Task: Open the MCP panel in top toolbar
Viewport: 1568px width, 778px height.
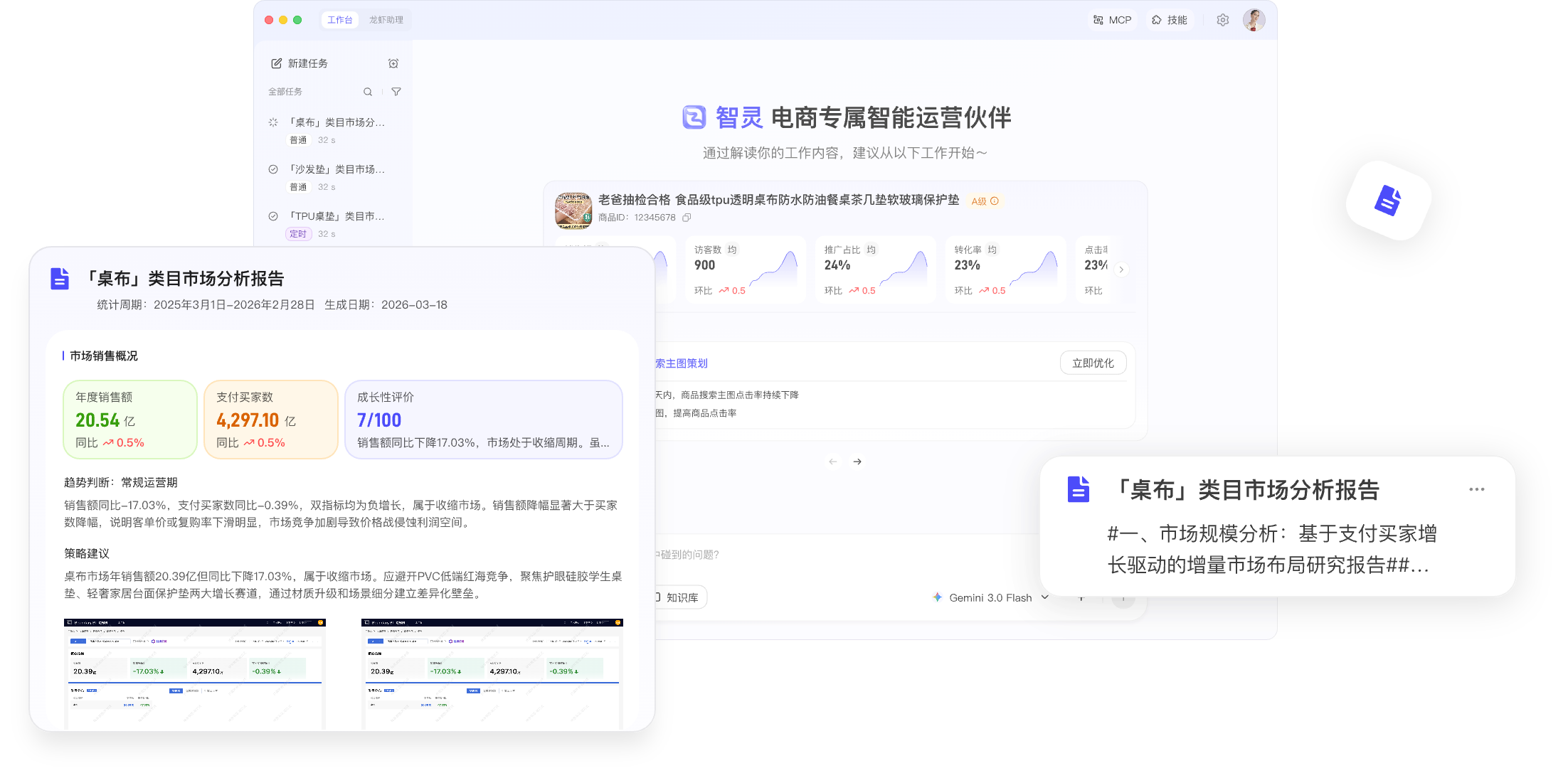Action: pyautogui.click(x=1112, y=20)
